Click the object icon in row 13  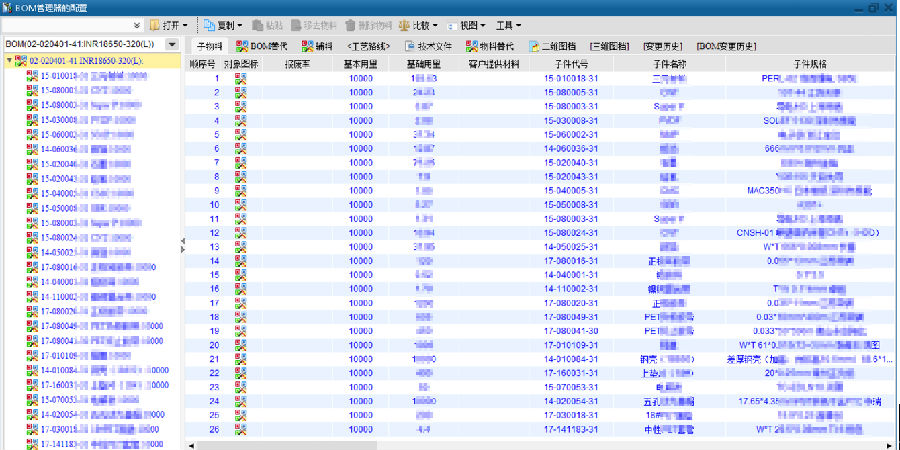(x=240, y=246)
